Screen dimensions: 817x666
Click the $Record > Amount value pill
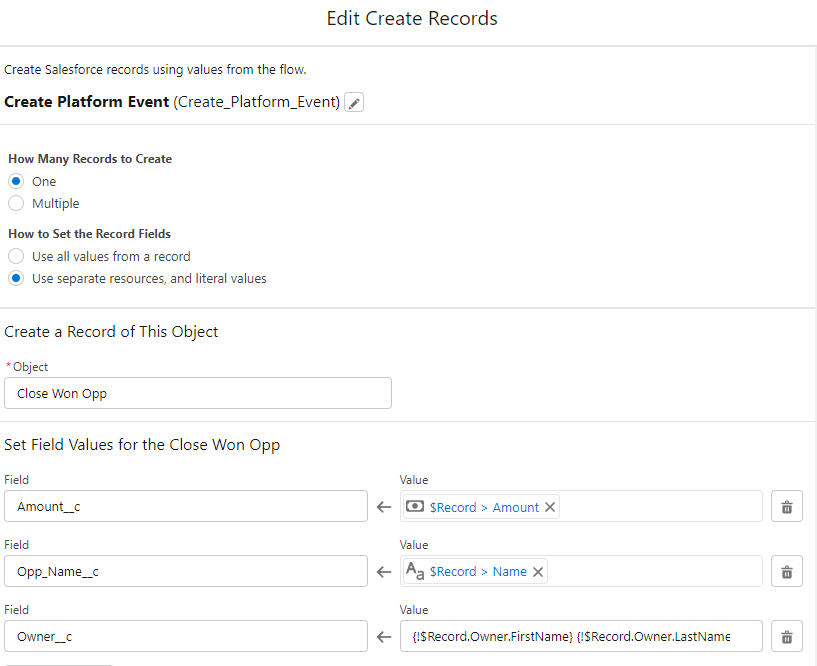click(484, 507)
